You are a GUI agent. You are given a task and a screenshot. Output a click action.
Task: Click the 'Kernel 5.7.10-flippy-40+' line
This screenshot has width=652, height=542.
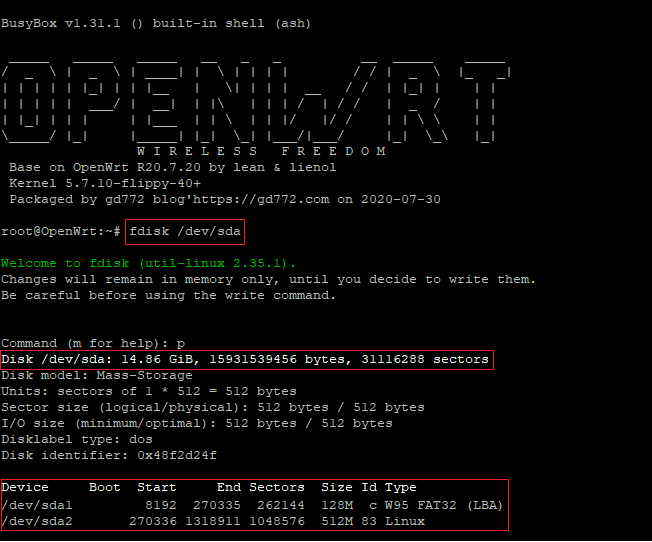pyautogui.click(x=105, y=183)
